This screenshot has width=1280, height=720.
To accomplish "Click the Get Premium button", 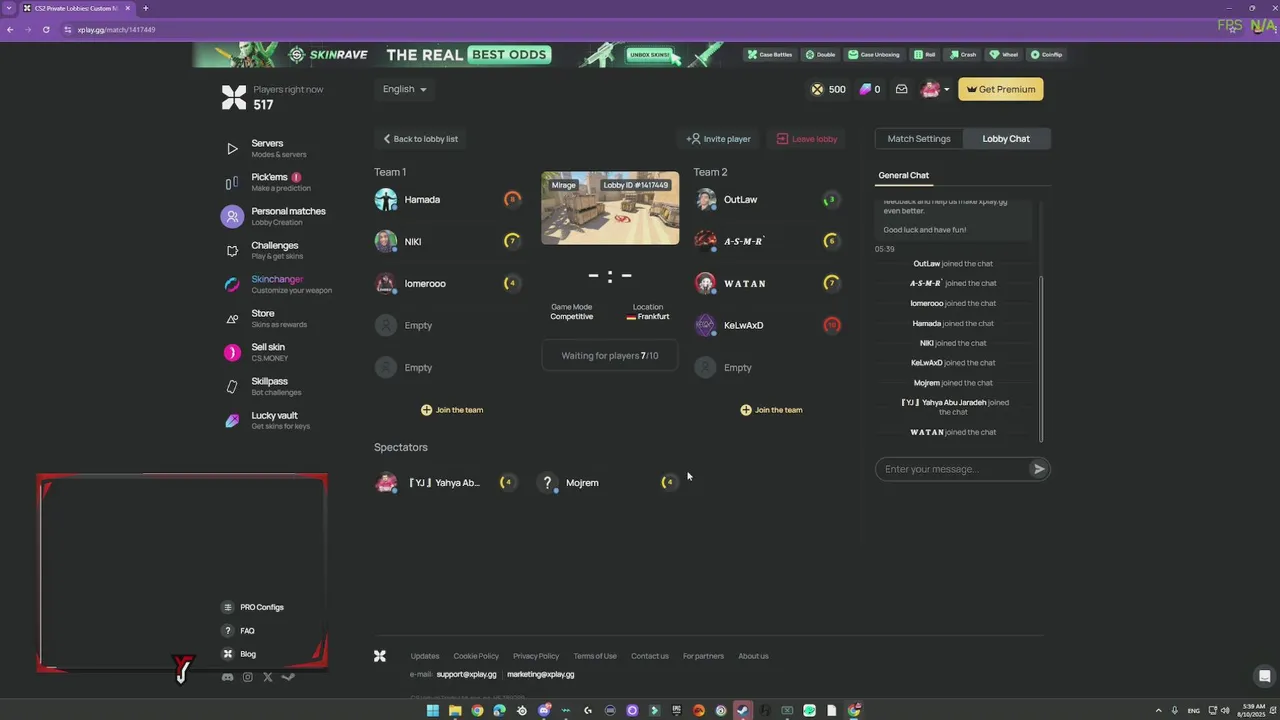I will [x=1001, y=89].
